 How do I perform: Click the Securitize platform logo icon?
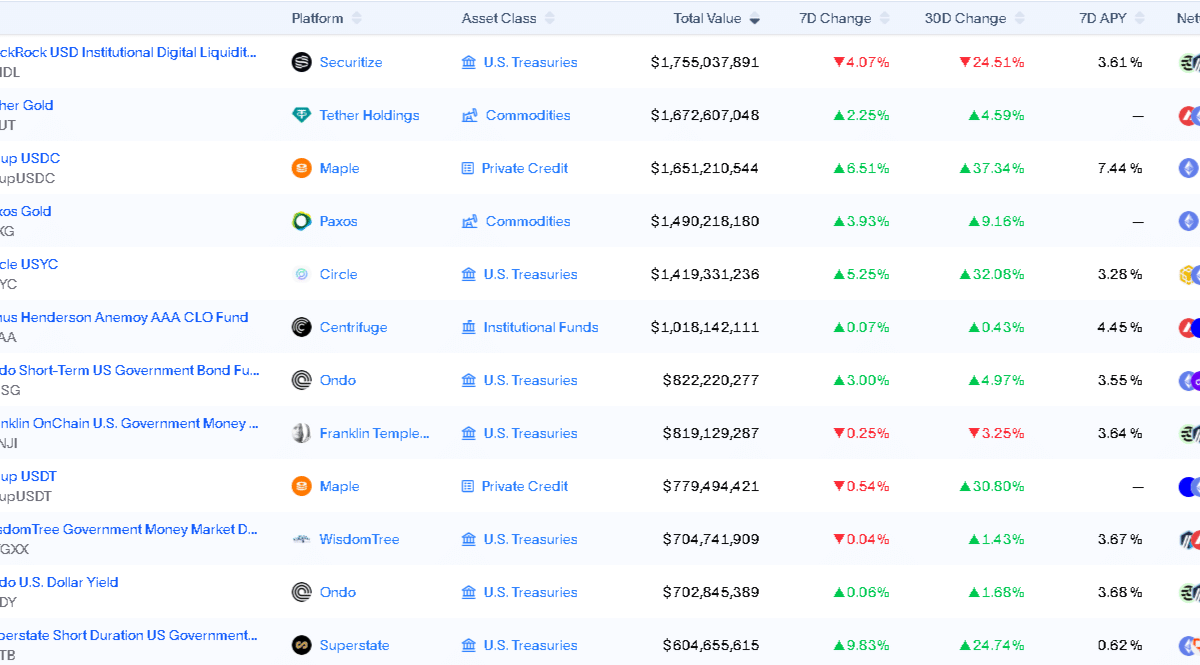coord(301,62)
